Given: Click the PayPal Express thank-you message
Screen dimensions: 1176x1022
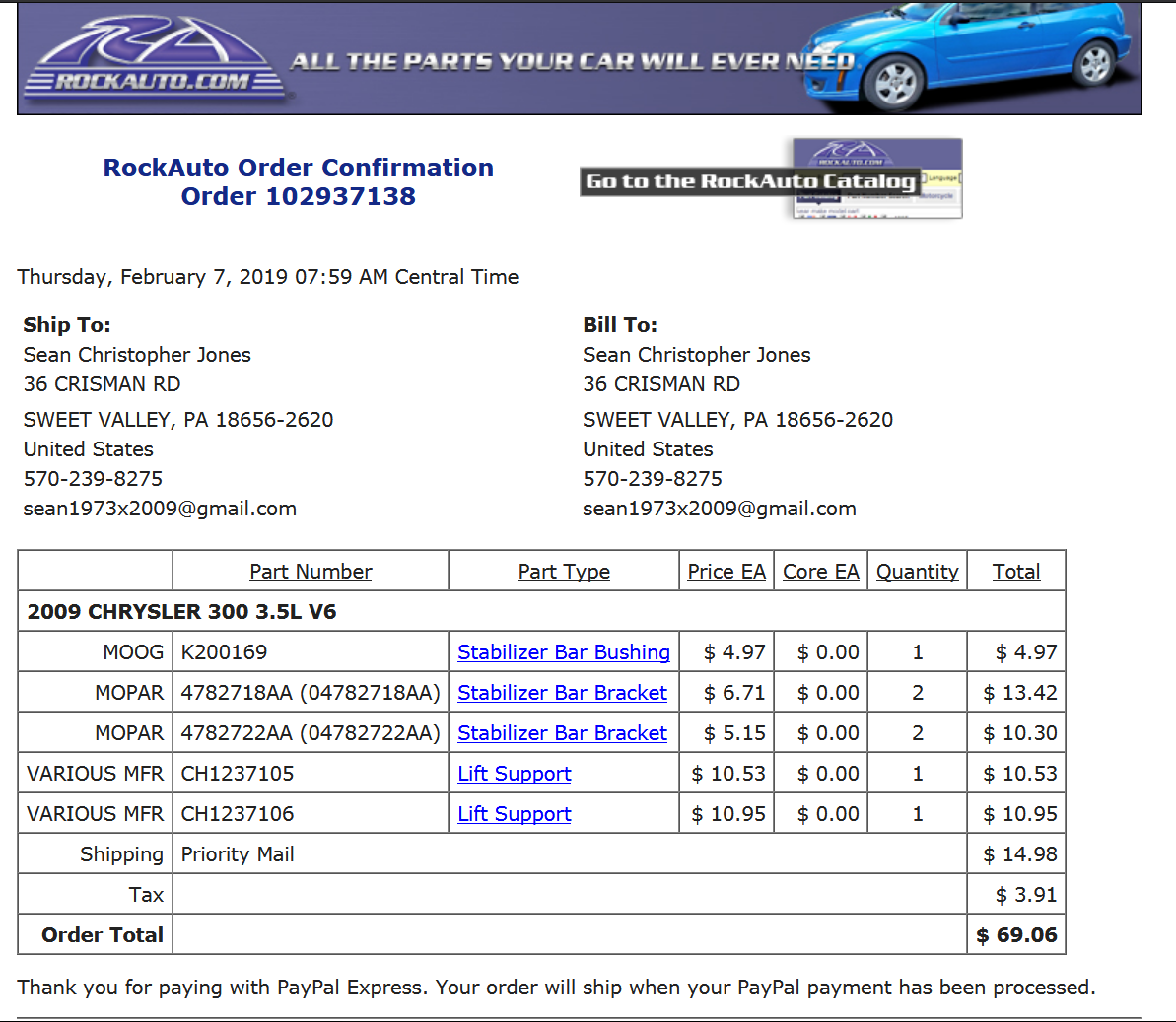Looking at the screenshot, I should coord(557,988).
